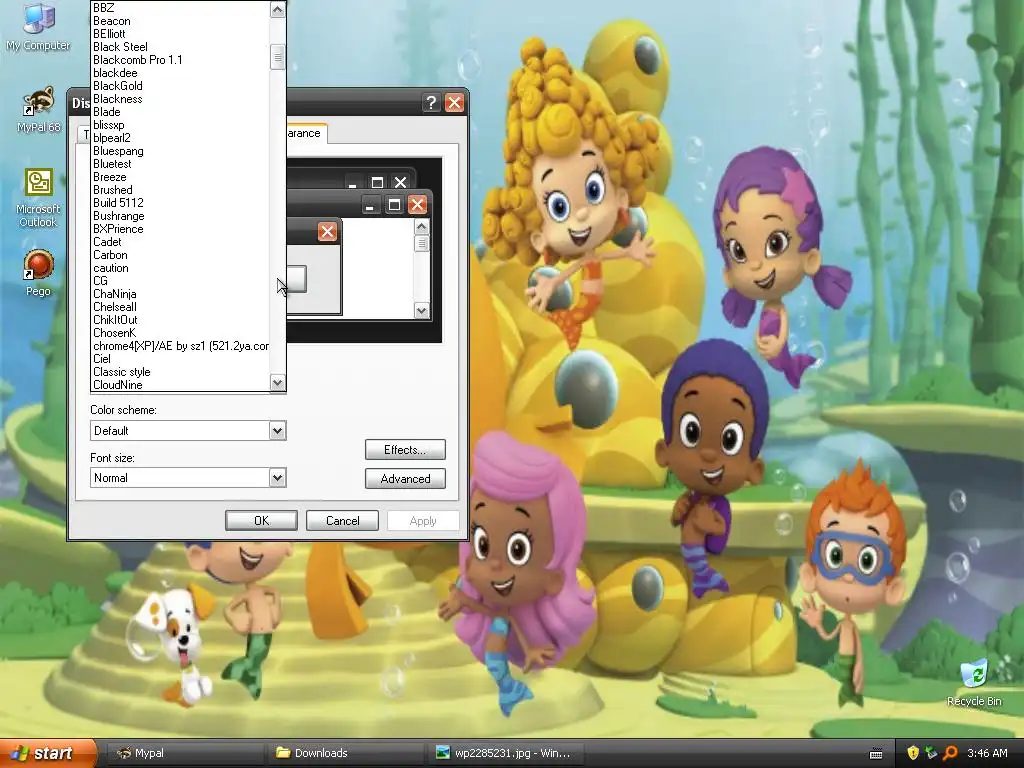Click the style list scroll down arrow
Image resolution: width=1024 pixels, height=768 pixels.
point(278,383)
